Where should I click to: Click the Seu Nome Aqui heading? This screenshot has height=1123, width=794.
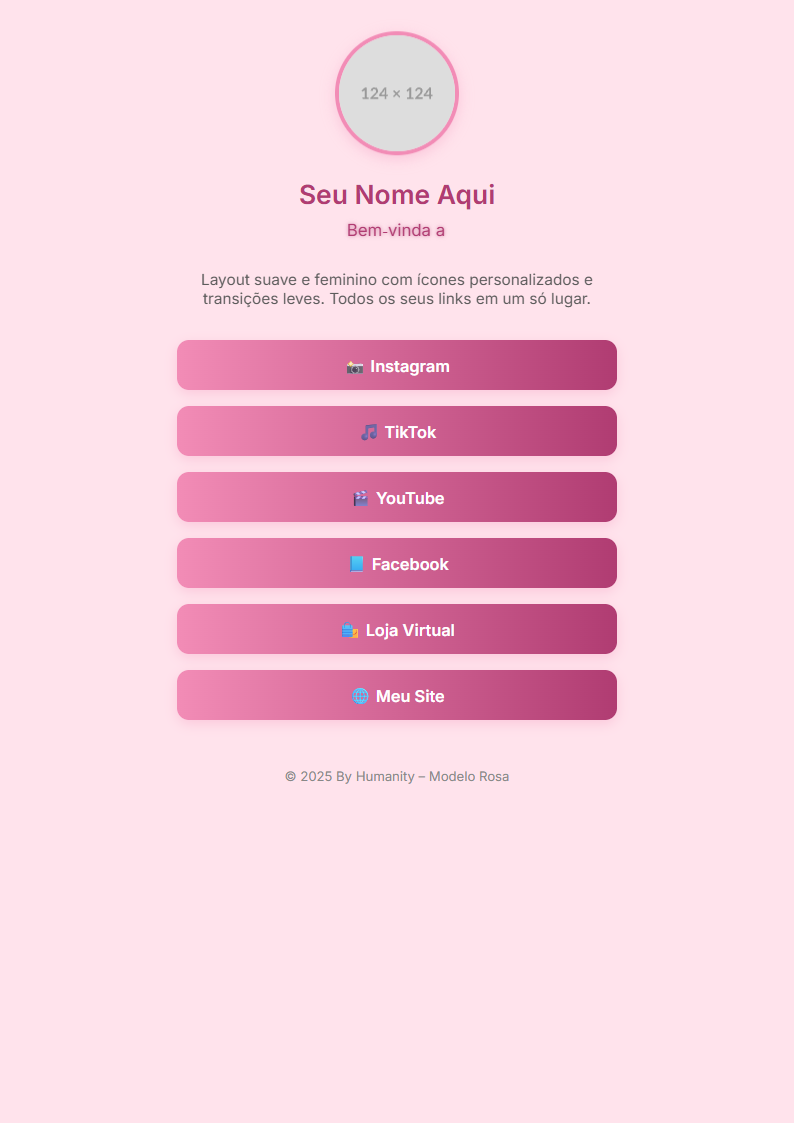[x=397, y=195]
